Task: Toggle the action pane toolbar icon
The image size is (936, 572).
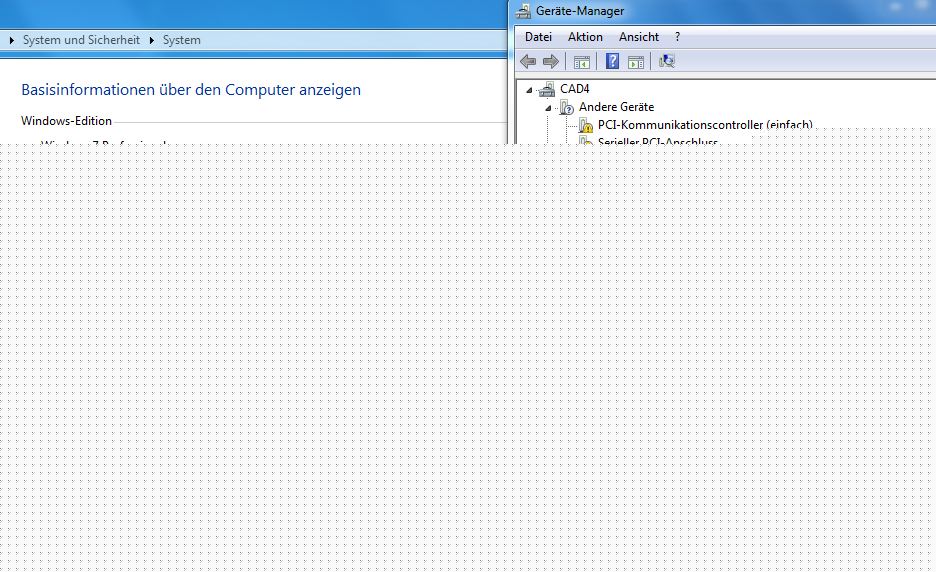Action: (635, 62)
